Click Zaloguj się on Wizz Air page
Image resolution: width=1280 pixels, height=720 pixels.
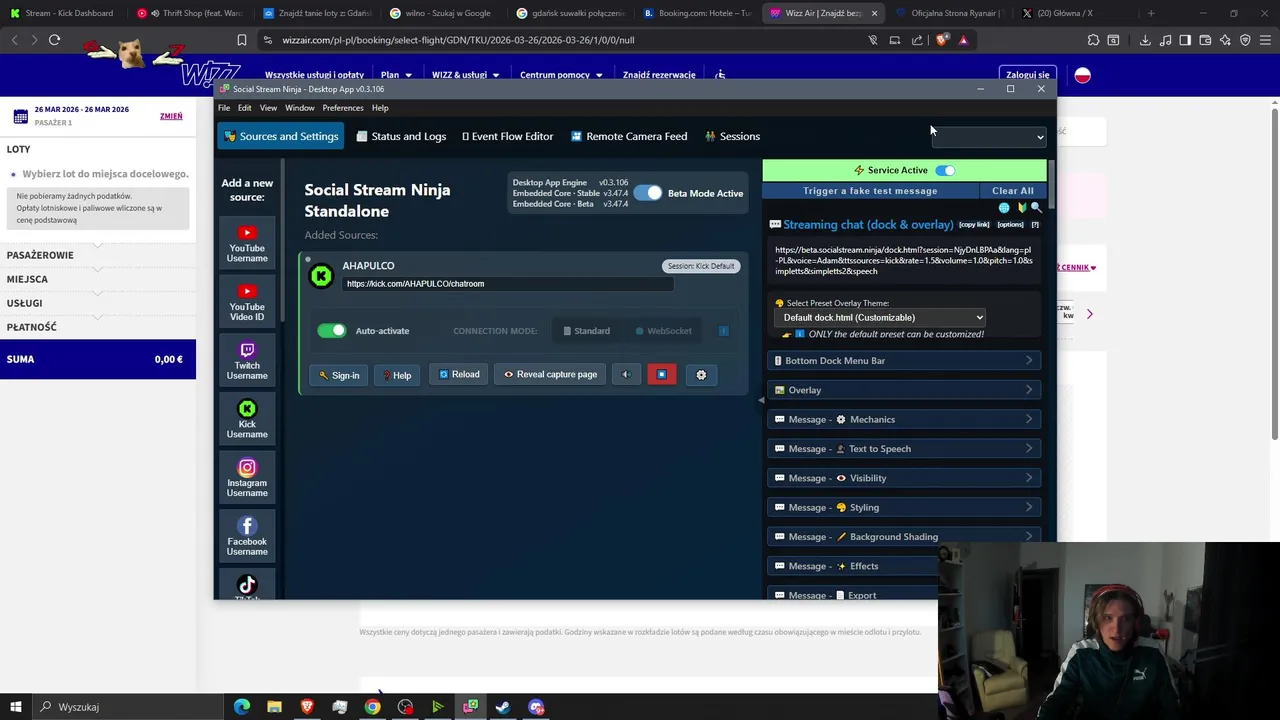(1028, 75)
